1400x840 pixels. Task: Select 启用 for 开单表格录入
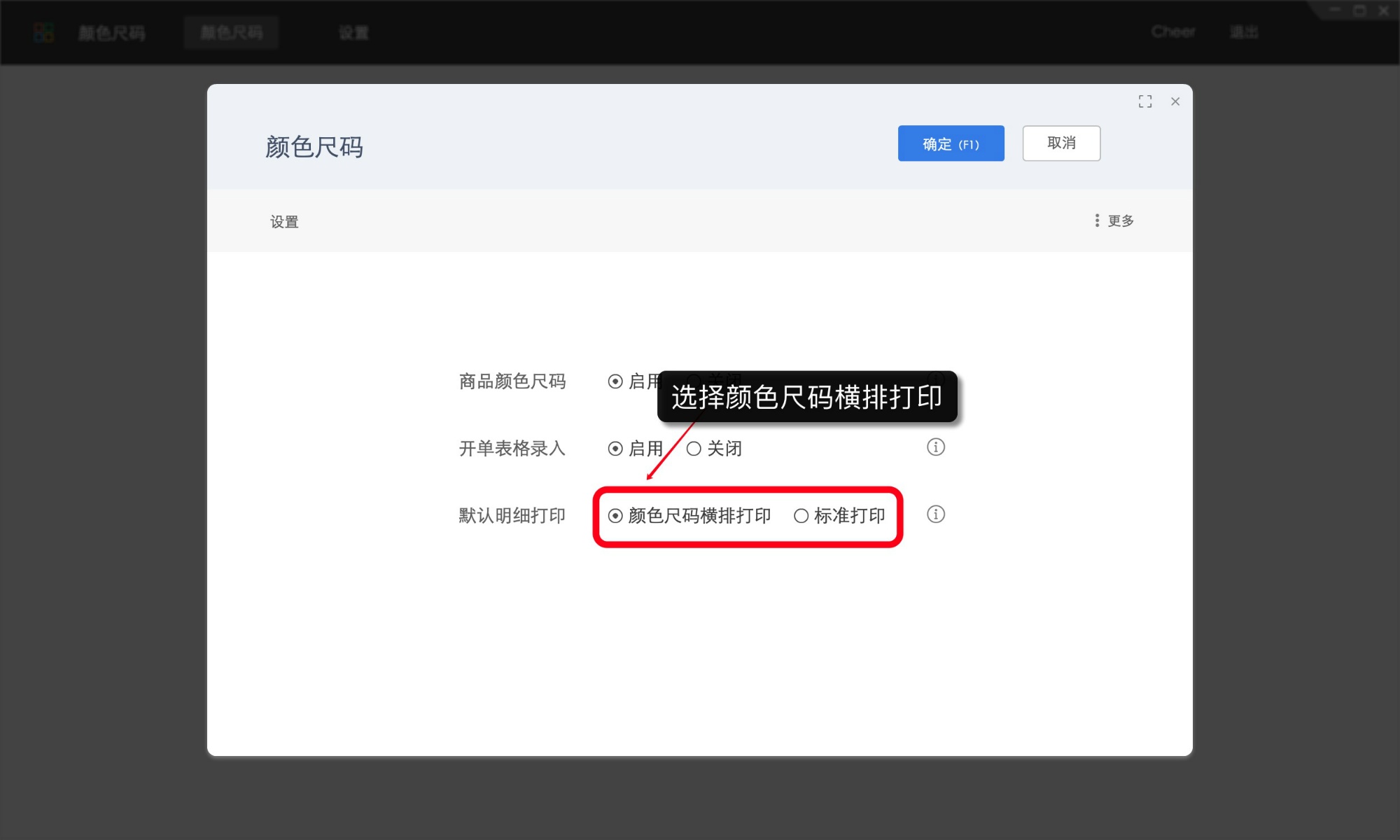(636, 449)
